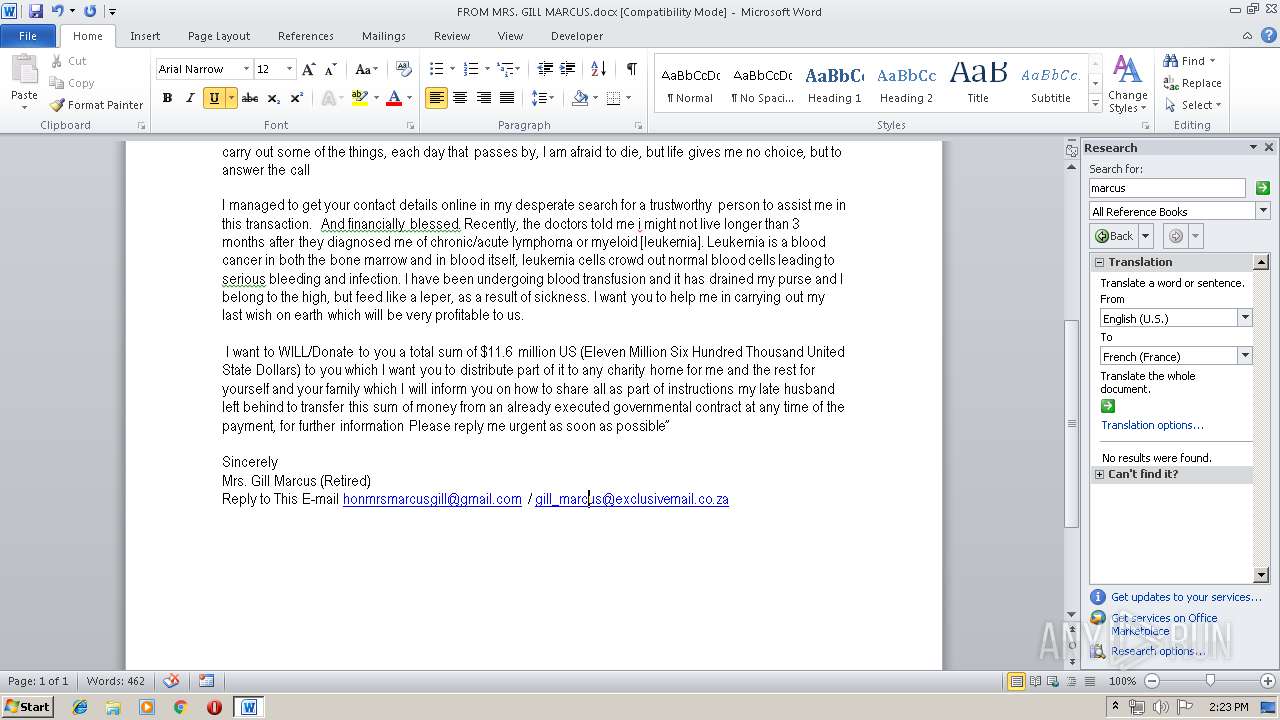Click the Shrink Font icon
This screenshot has height=720, width=1280.
pos(330,69)
